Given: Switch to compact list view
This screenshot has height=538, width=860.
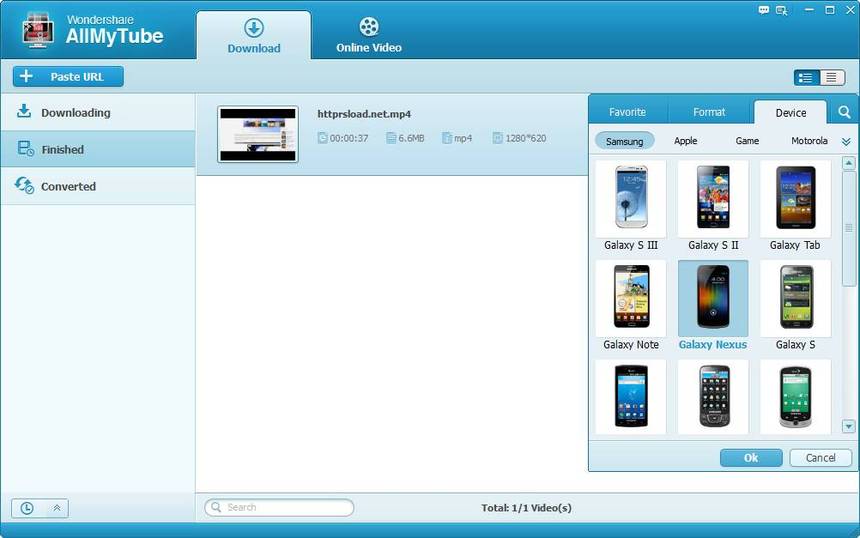Looking at the screenshot, I should click(x=831, y=78).
